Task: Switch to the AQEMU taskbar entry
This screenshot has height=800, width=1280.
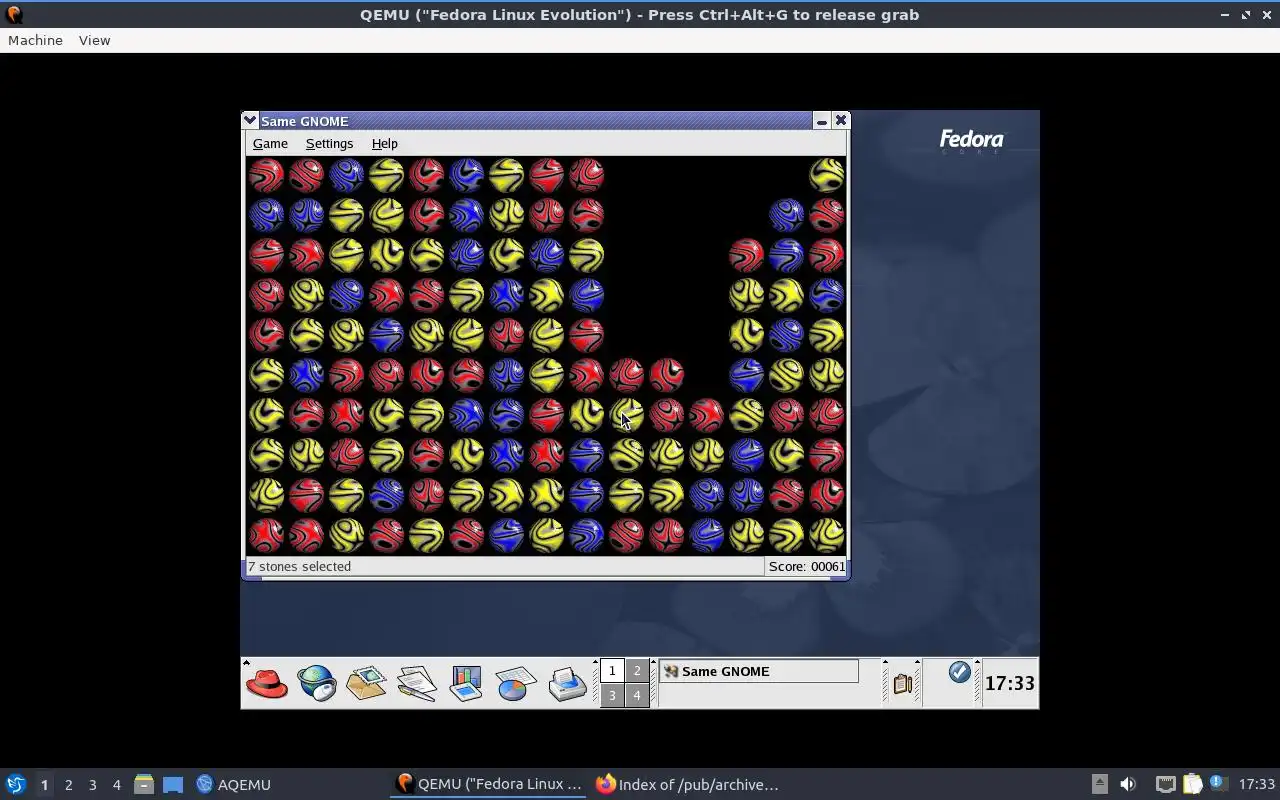Action: click(234, 784)
